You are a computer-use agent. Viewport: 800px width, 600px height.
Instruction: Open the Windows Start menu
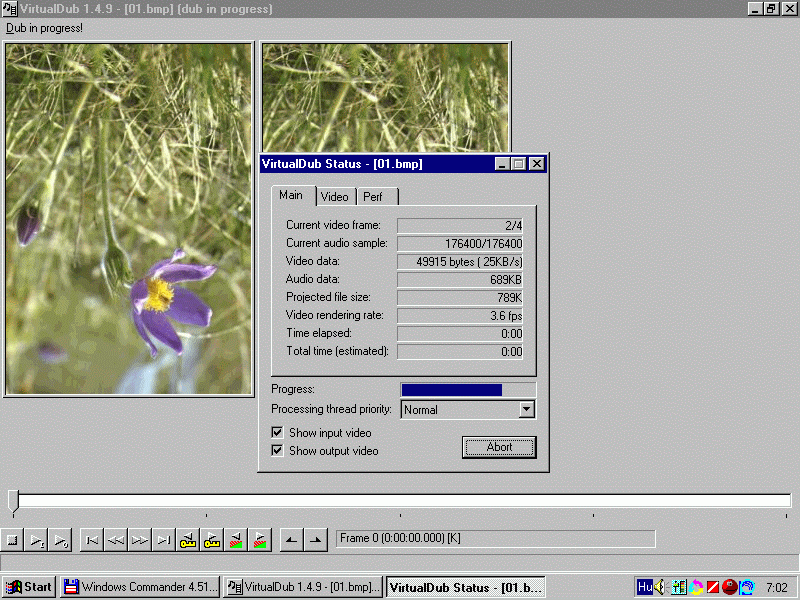29,587
